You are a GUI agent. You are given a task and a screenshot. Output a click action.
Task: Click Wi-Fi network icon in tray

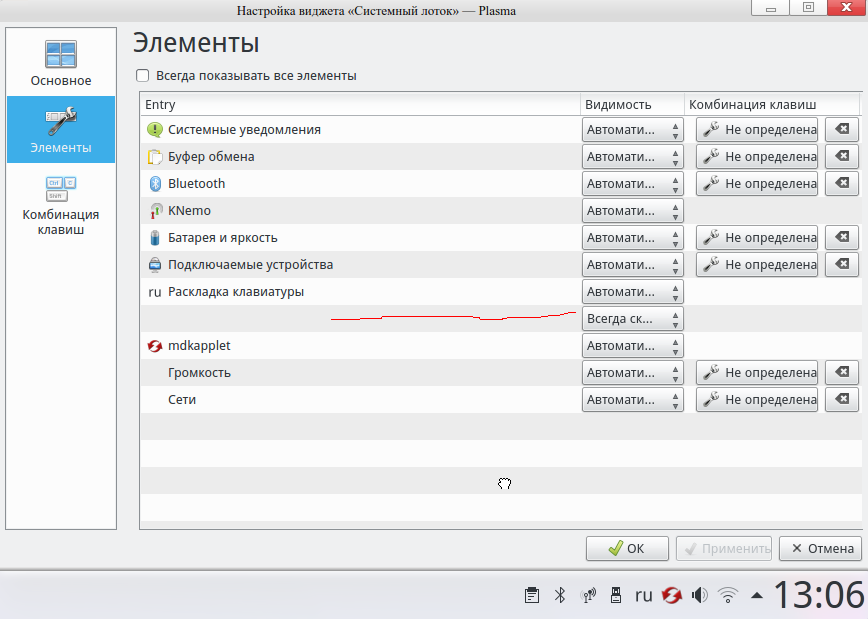tap(728, 595)
